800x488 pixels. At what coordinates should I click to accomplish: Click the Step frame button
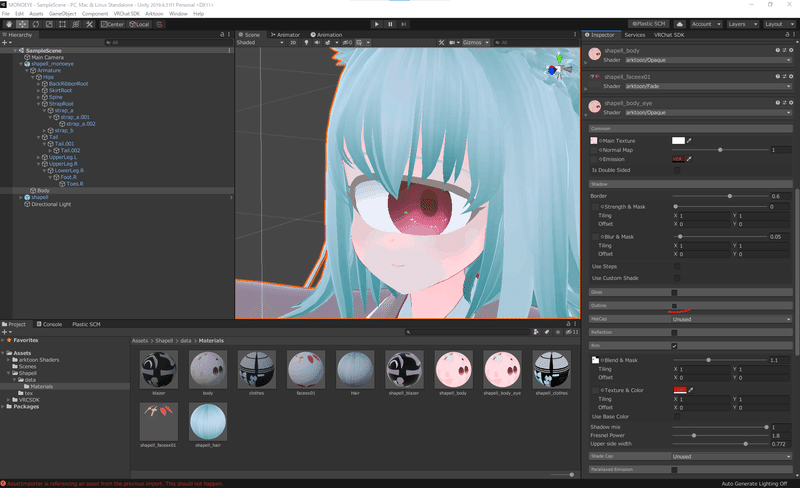click(x=404, y=24)
